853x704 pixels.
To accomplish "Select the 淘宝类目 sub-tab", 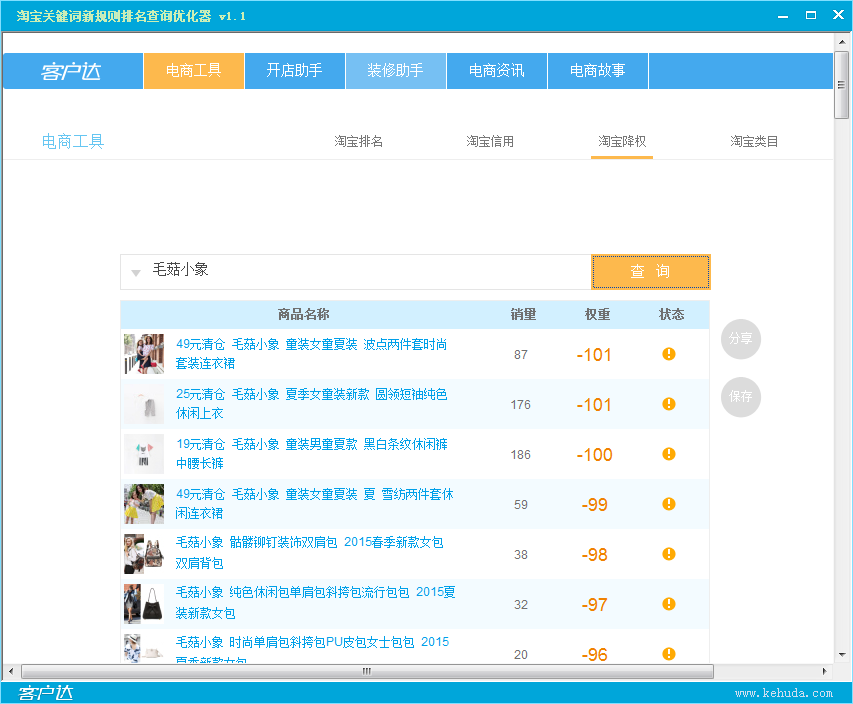I will point(754,141).
